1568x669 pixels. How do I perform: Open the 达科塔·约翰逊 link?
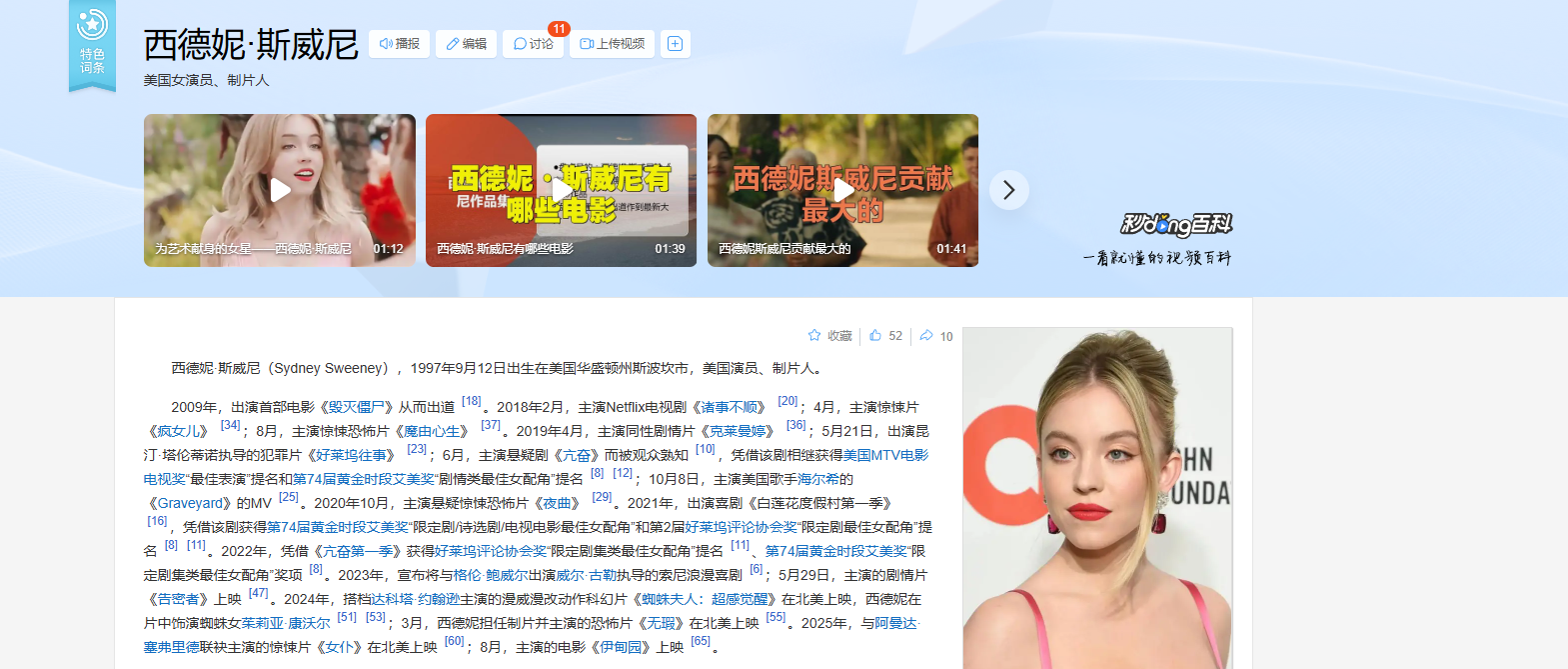point(416,599)
